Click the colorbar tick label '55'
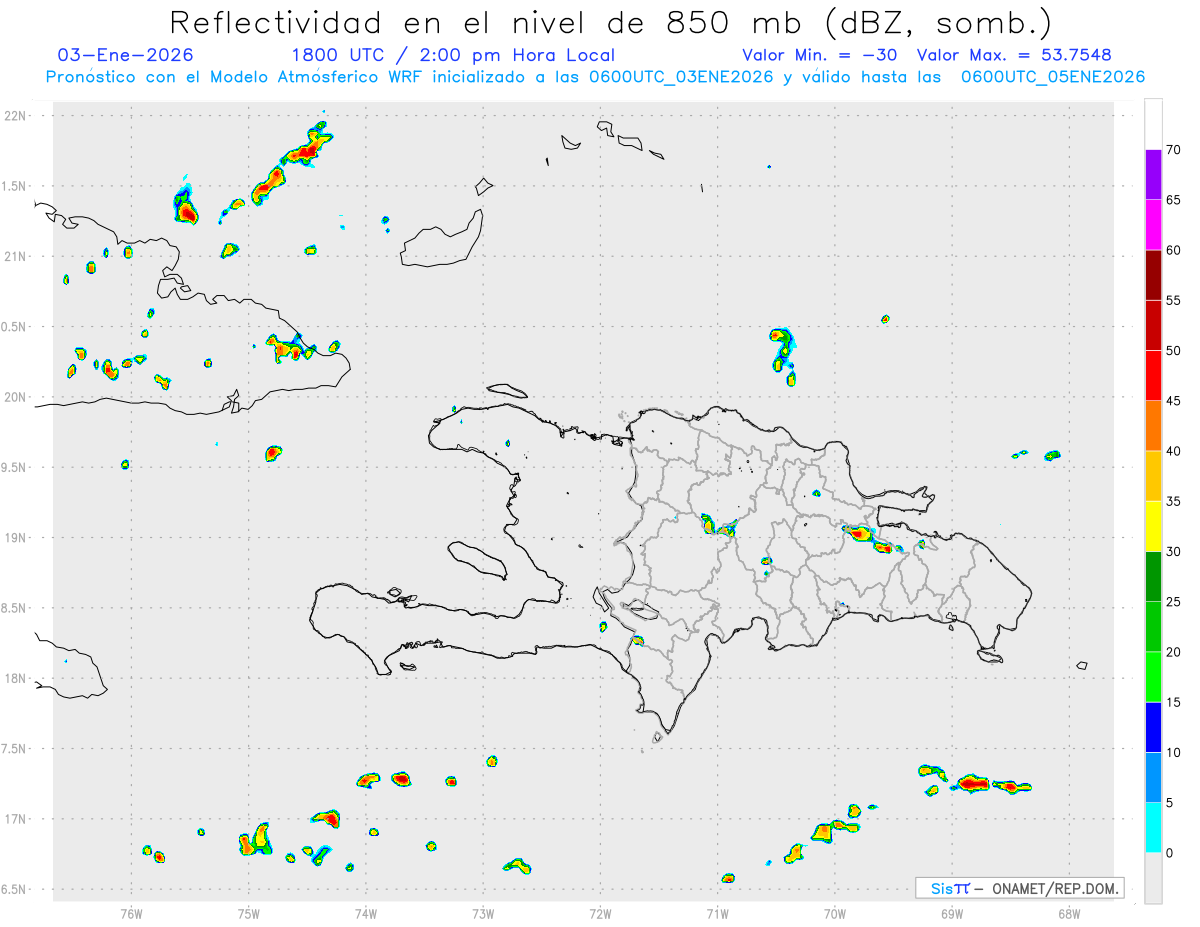Viewport: 1200px width, 927px height. [1173, 300]
